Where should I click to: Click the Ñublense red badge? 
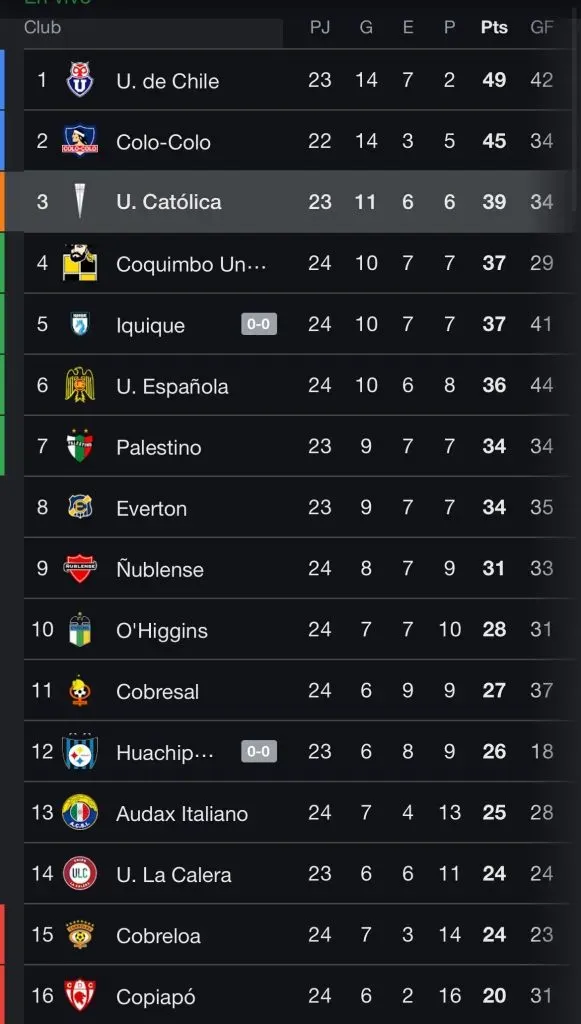click(x=80, y=568)
